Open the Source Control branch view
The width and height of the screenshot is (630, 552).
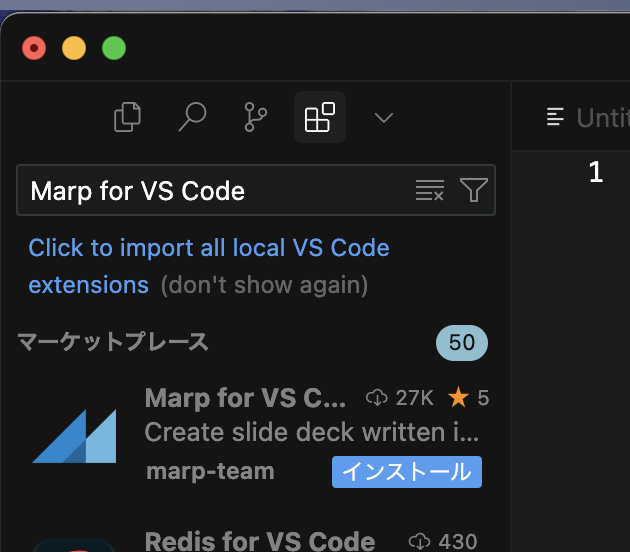(x=256, y=117)
